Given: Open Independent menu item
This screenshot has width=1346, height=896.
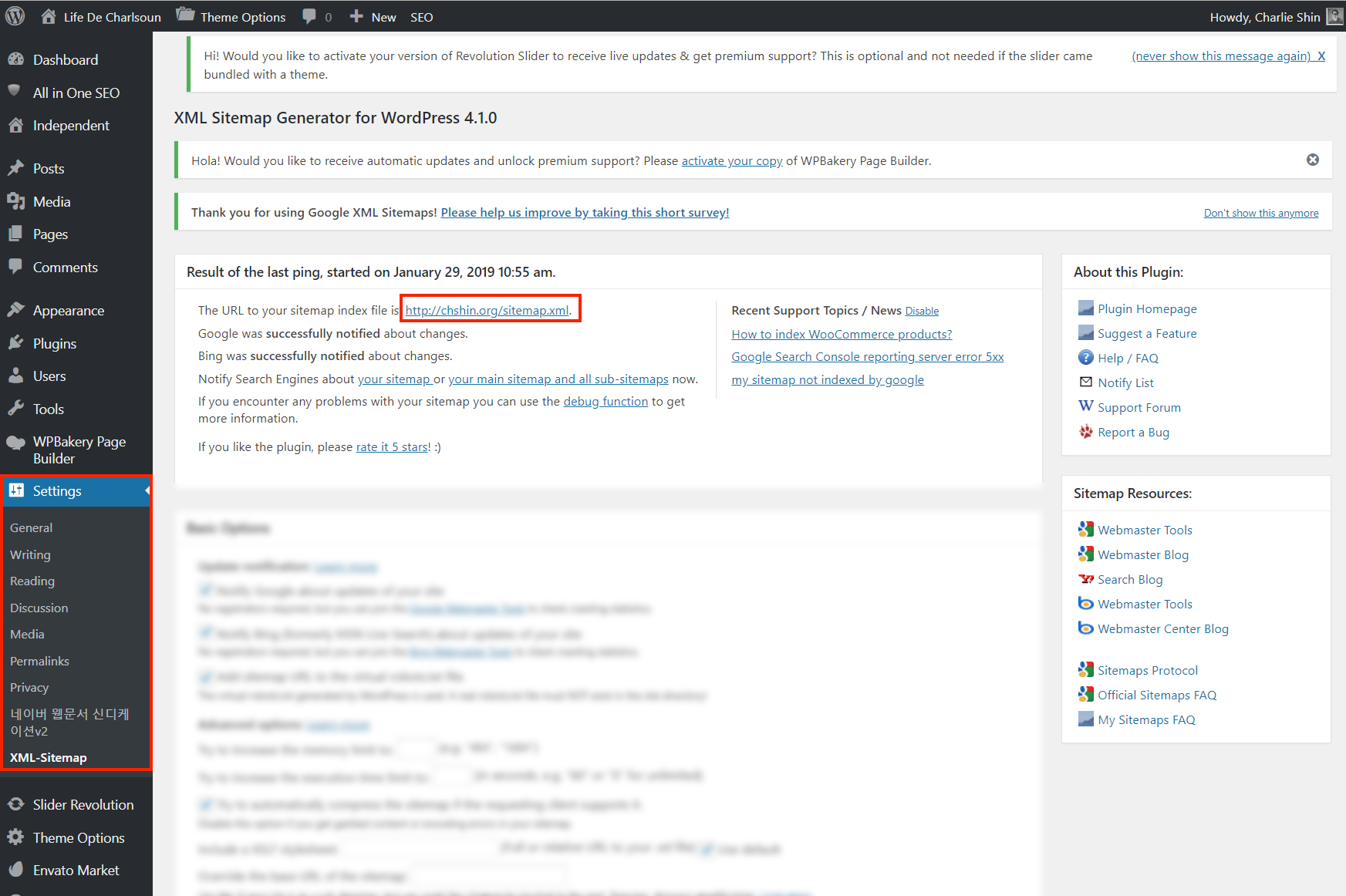Looking at the screenshot, I should (71, 125).
